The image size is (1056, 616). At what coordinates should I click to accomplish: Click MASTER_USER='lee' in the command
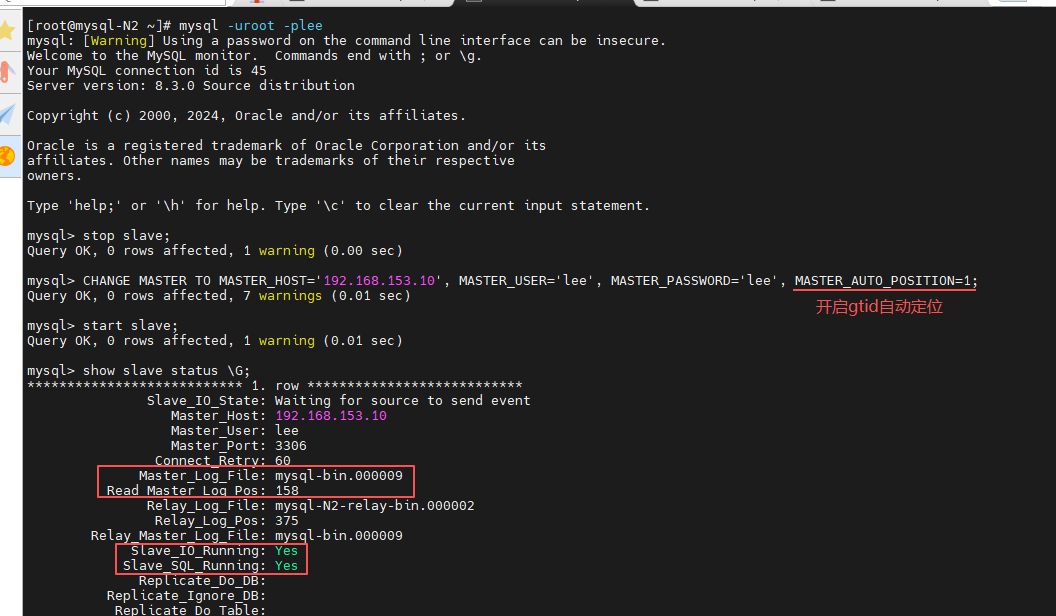click(x=527, y=281)
